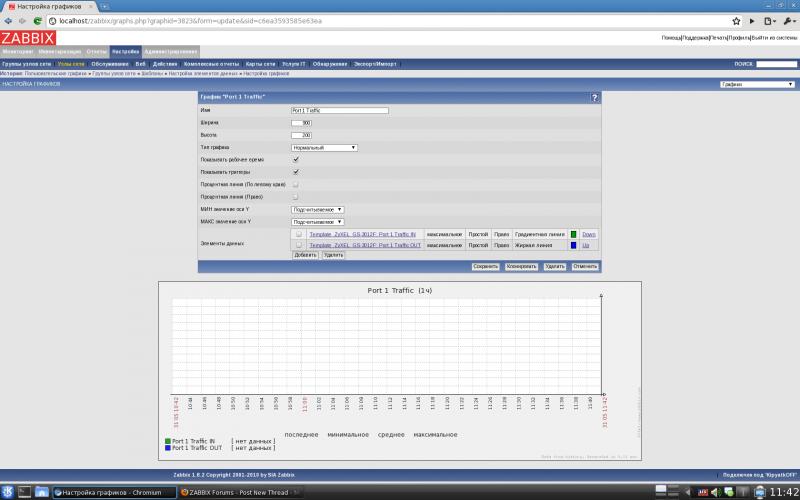
Task: Switch to the 'Мониторинг' main tab
Action: click(17, 50)
